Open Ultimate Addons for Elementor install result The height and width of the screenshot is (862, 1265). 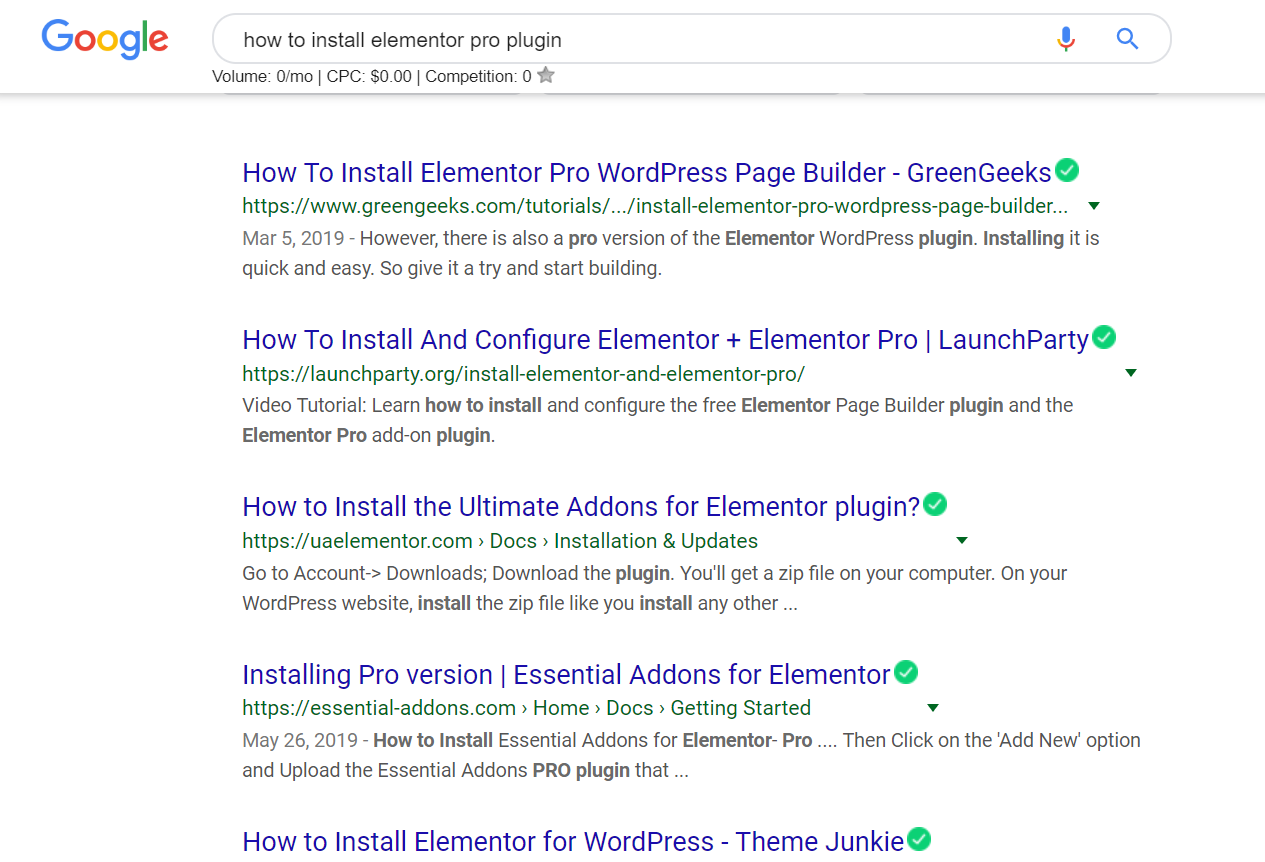click(x=581, y=506)
